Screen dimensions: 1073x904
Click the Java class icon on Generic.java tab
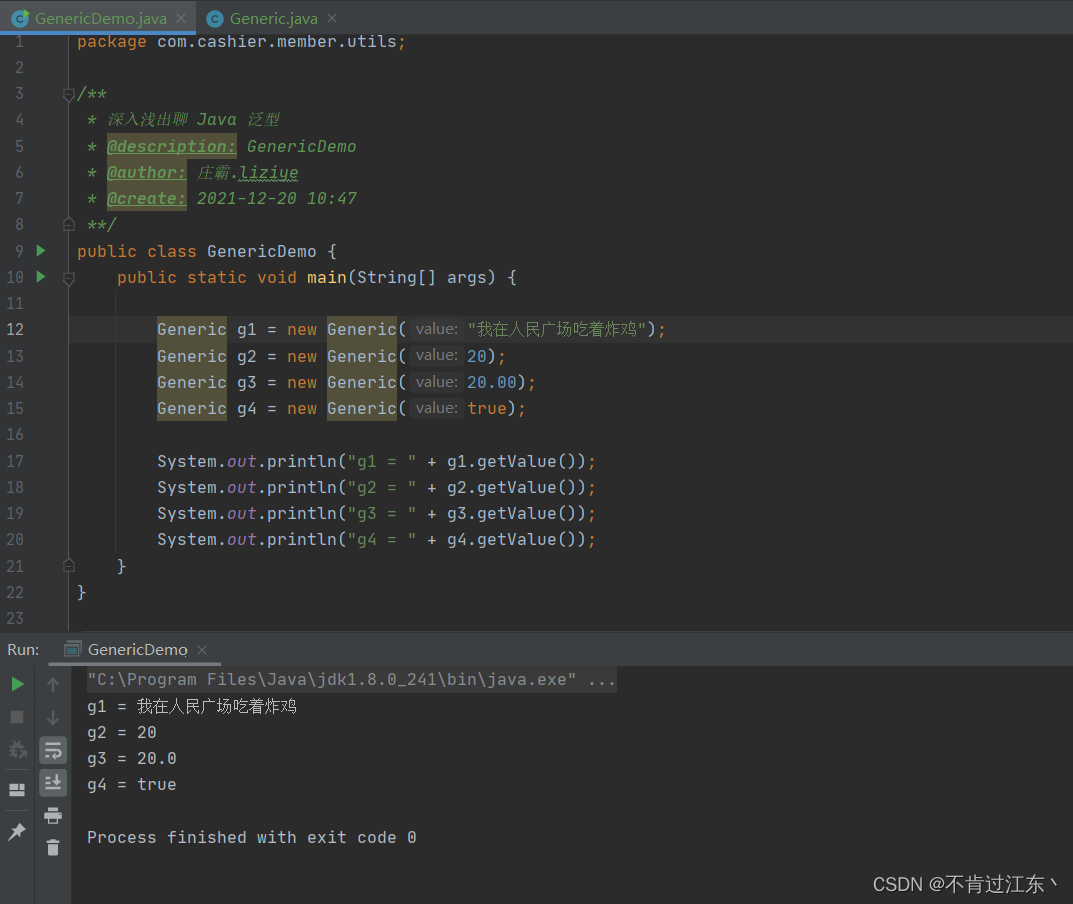pyautogui.click(x=215, y=19)
